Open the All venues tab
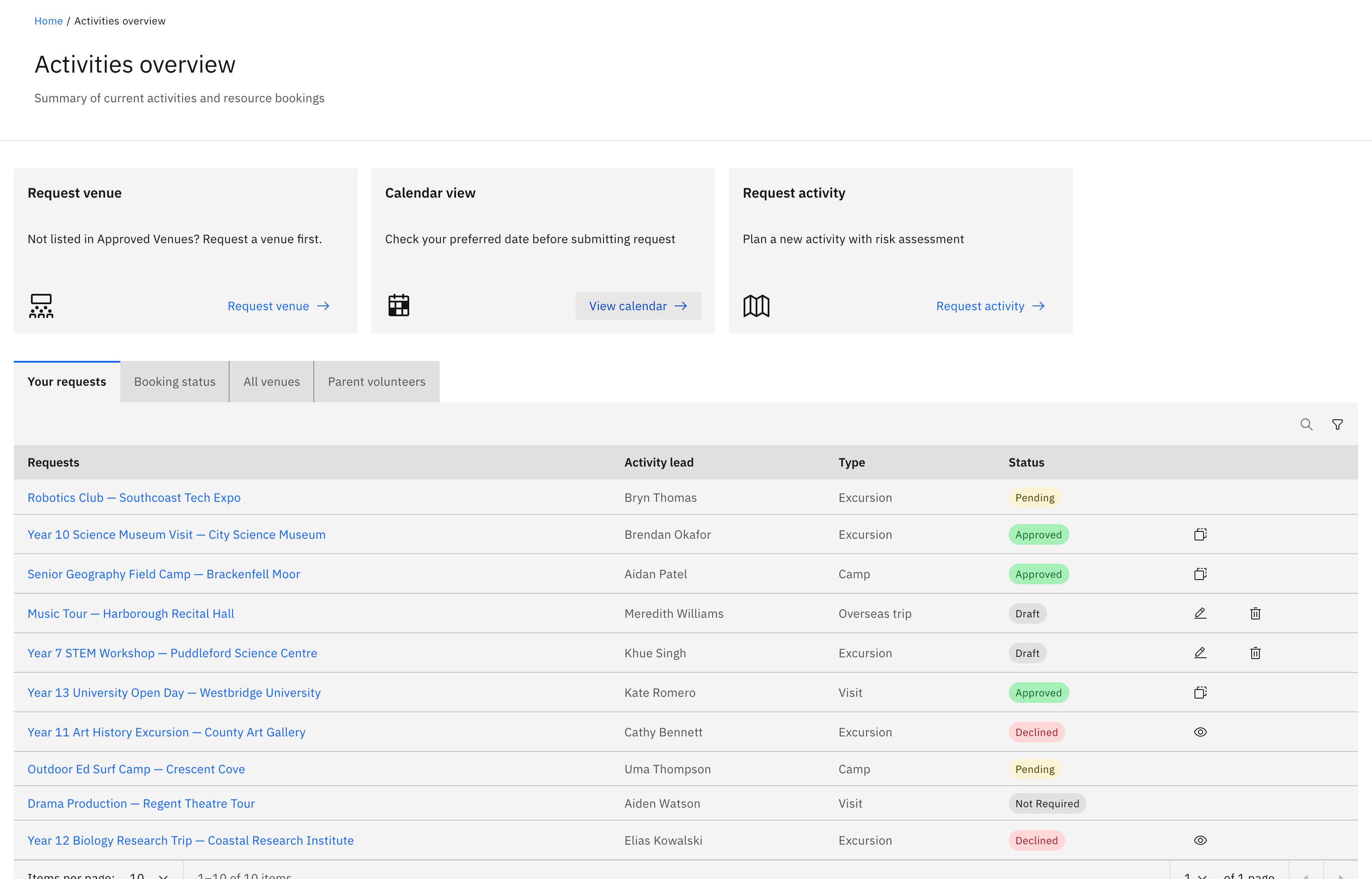Image resolution: width=1372 pixels, height=879 pixels. coord(272,381)
